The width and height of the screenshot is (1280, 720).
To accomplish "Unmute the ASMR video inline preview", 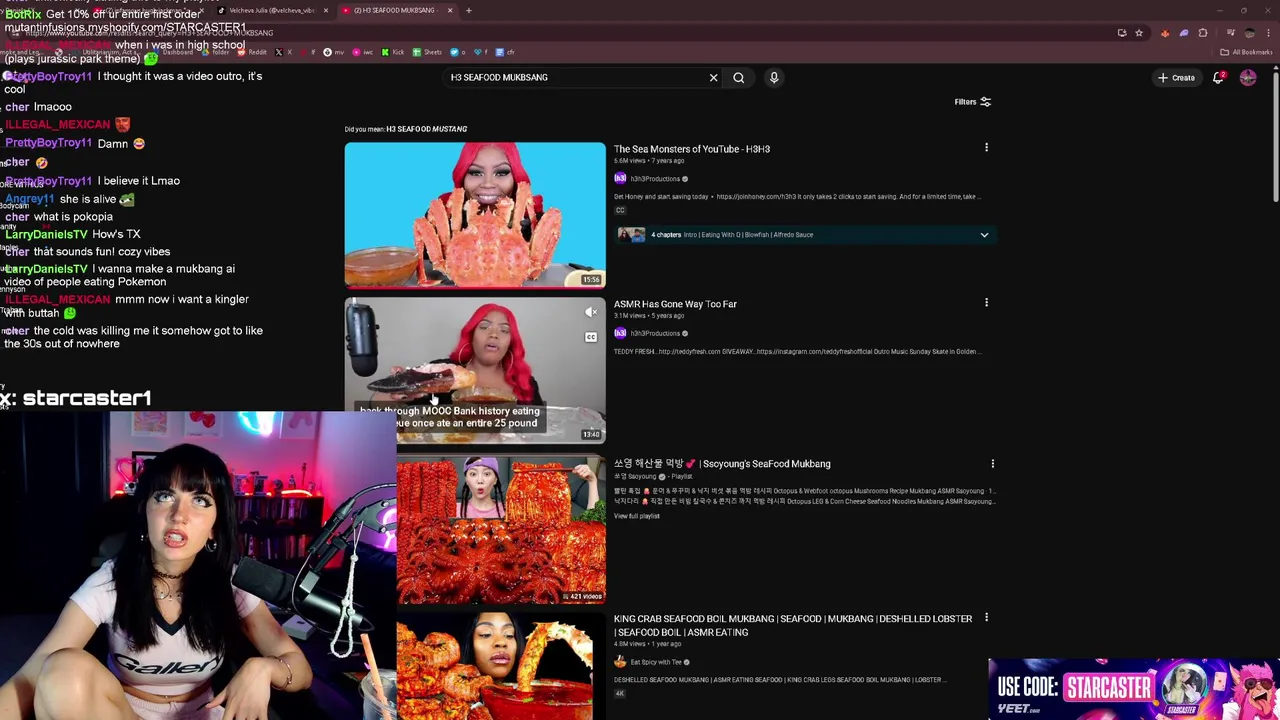I will click(591, 313).
